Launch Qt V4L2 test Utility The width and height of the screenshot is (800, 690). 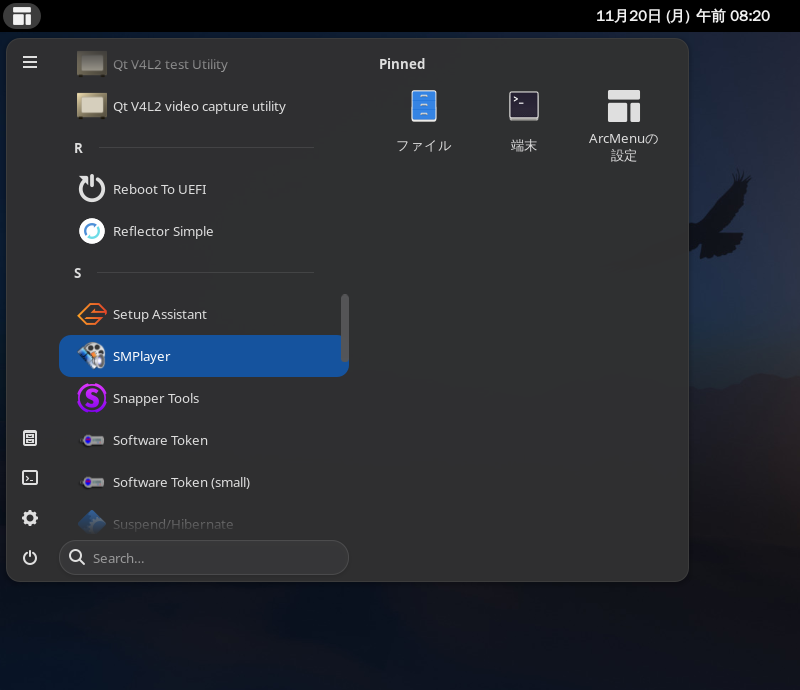[204, 64]
